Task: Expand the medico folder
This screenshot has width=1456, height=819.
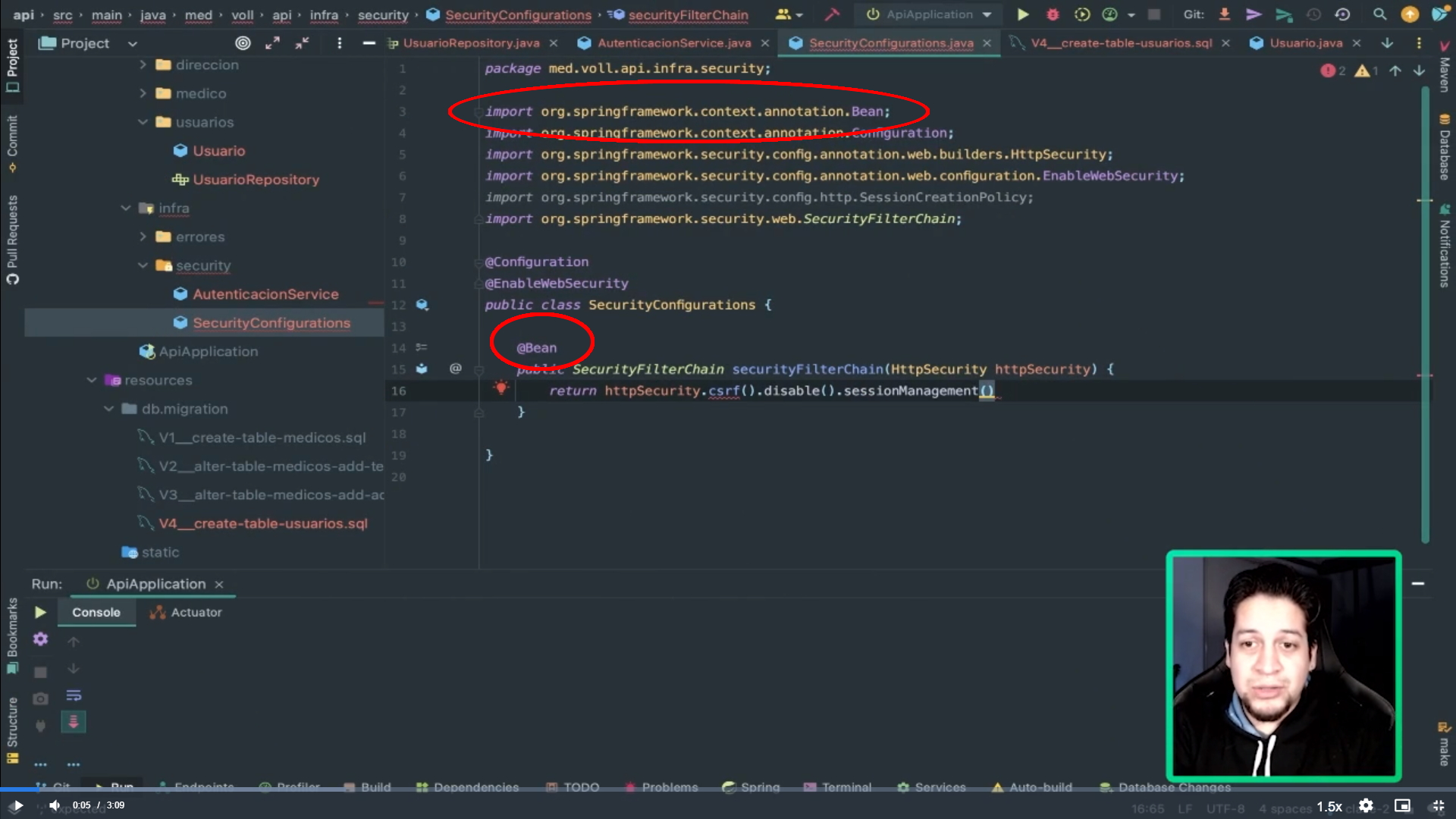Action: coord(143,93)
